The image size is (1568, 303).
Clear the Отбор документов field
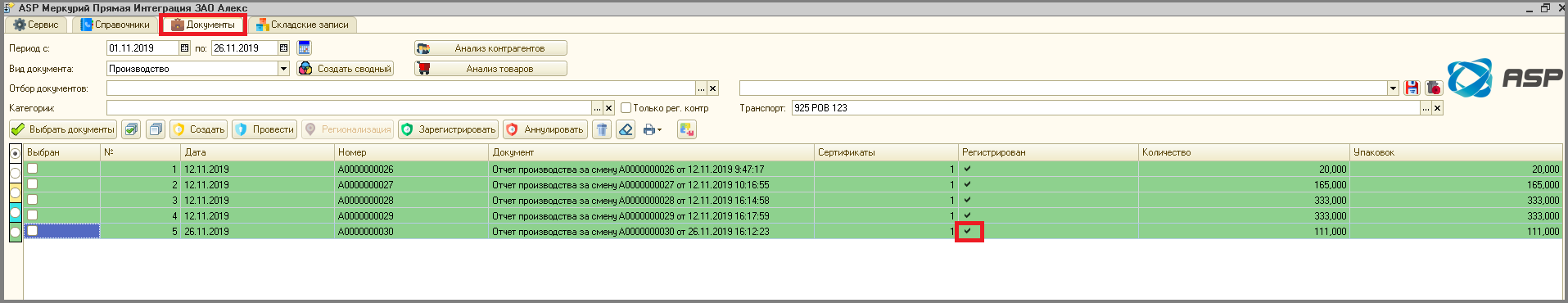pos(712,88)
